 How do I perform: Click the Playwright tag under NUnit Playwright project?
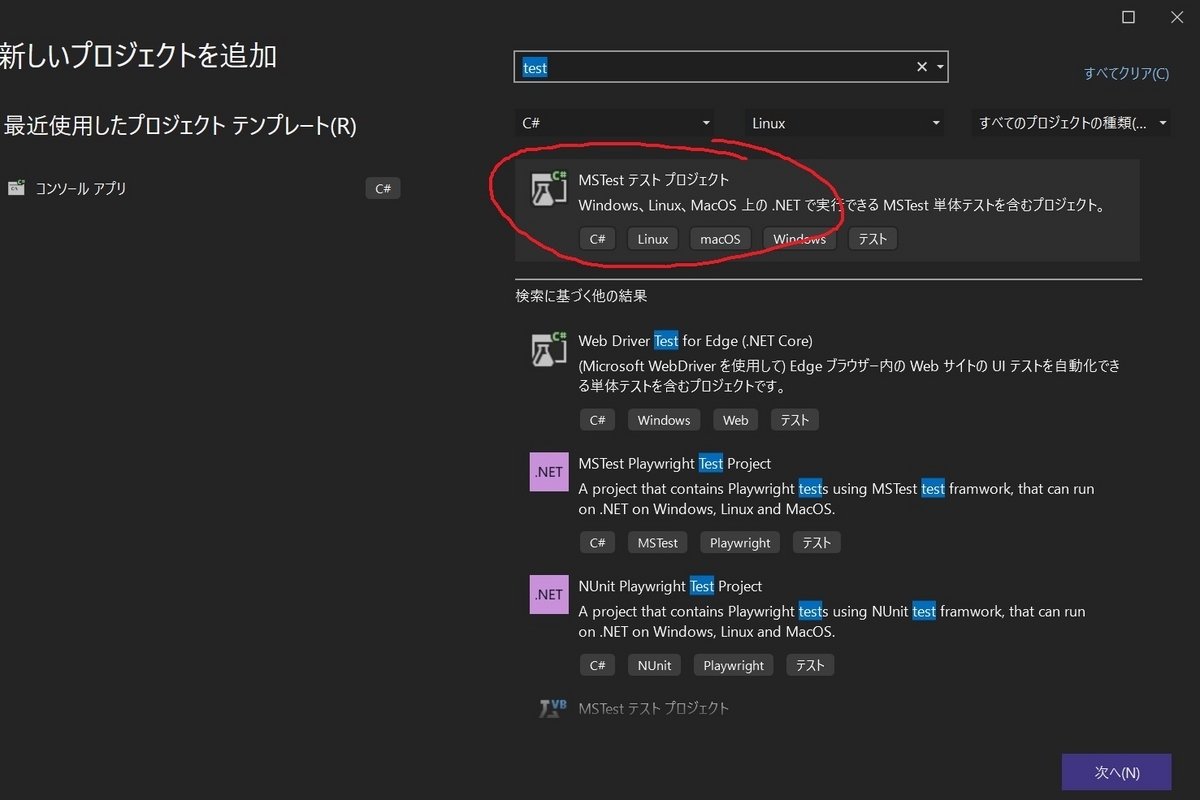733,665
